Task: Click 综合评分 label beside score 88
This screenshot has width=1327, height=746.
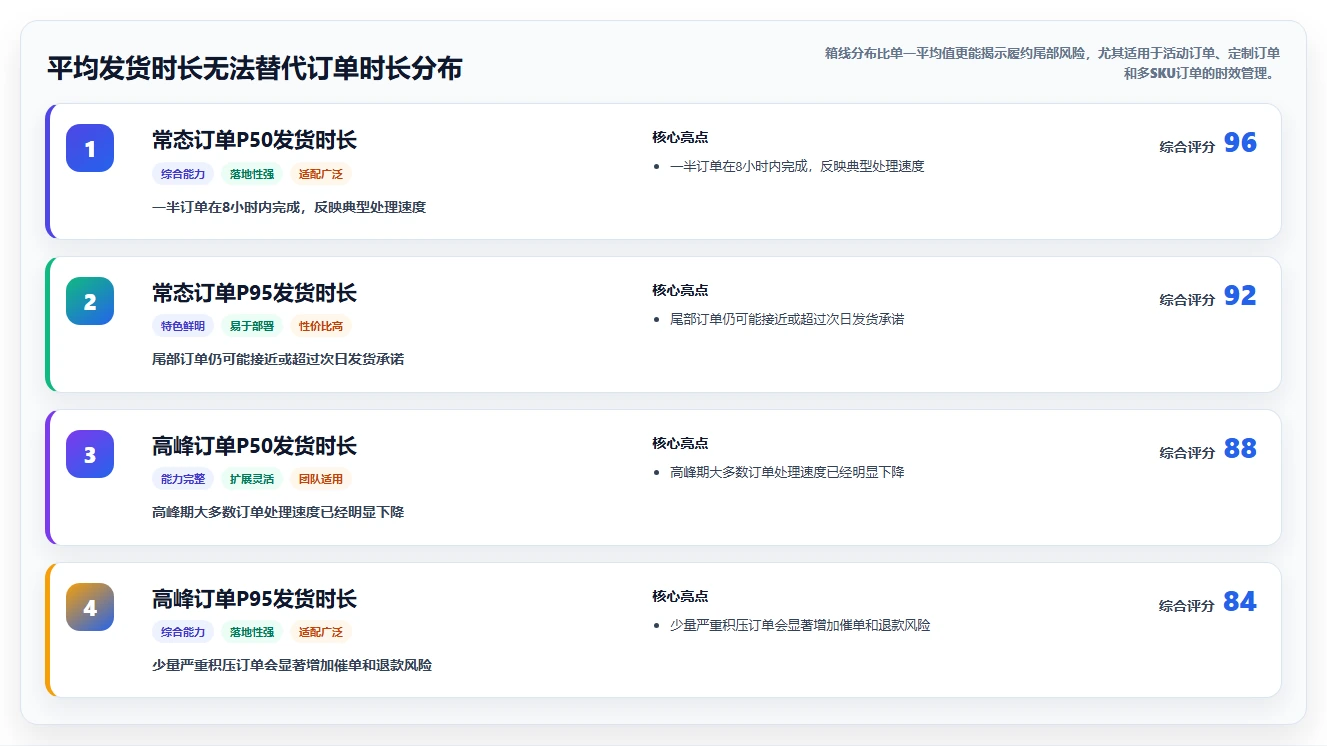Action: [1187, 453]
